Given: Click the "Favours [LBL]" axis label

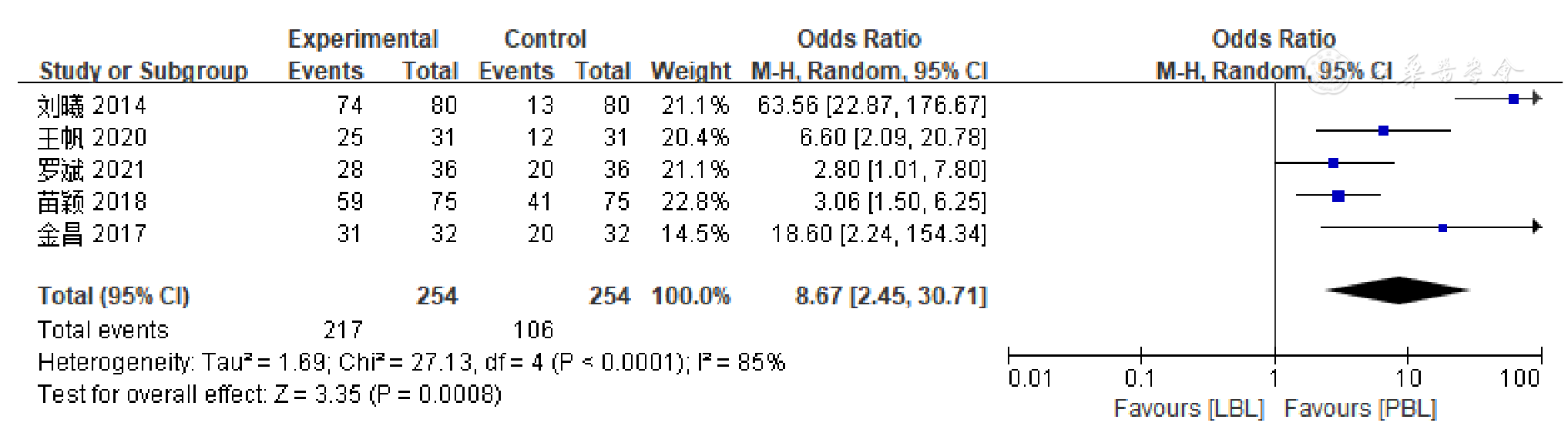Looking at the screenshot, I should tap(1189, 408).
